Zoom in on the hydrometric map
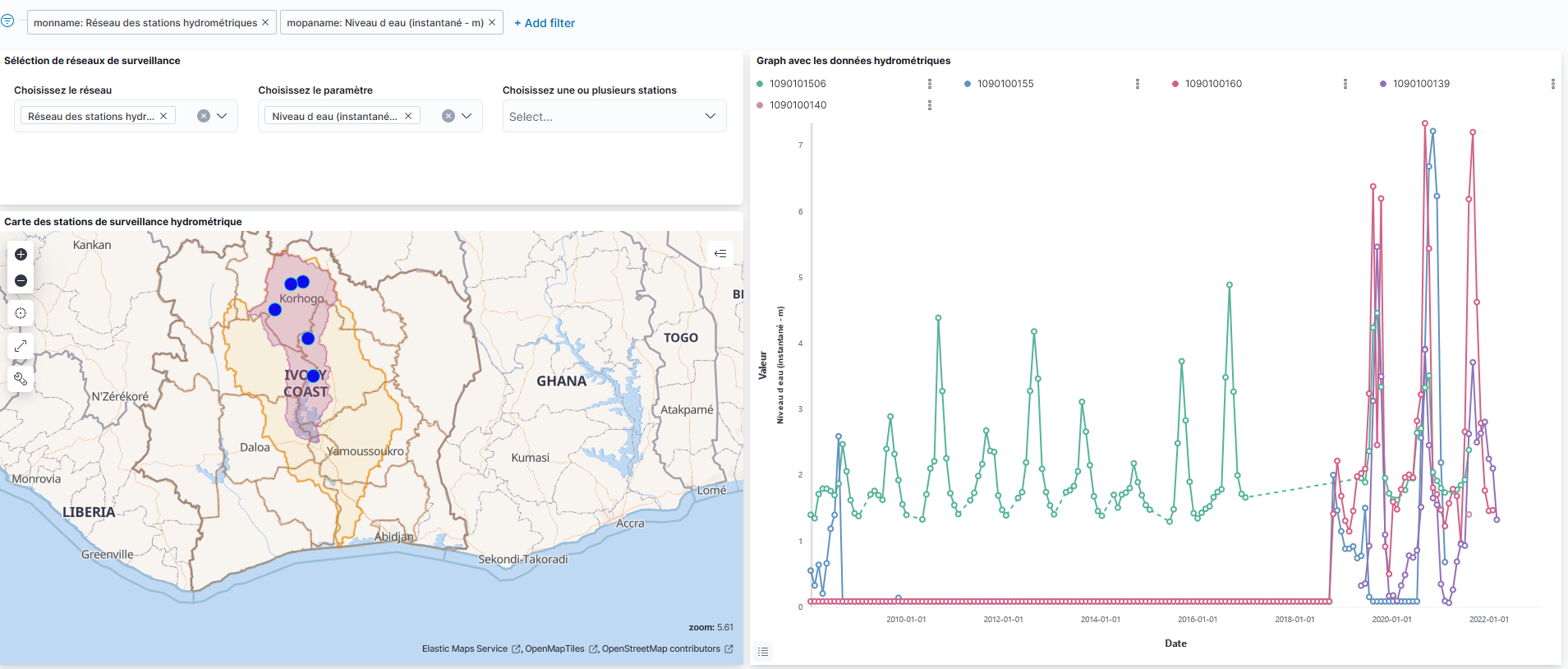The width and height of the screenshot is (1568, 669). [21, 255]
